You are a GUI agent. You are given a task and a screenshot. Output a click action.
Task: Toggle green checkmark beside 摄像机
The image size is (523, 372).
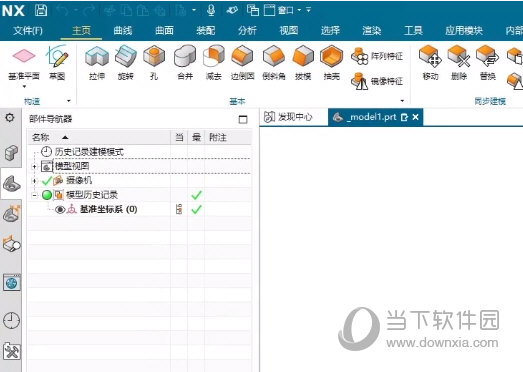pos(47,180)
